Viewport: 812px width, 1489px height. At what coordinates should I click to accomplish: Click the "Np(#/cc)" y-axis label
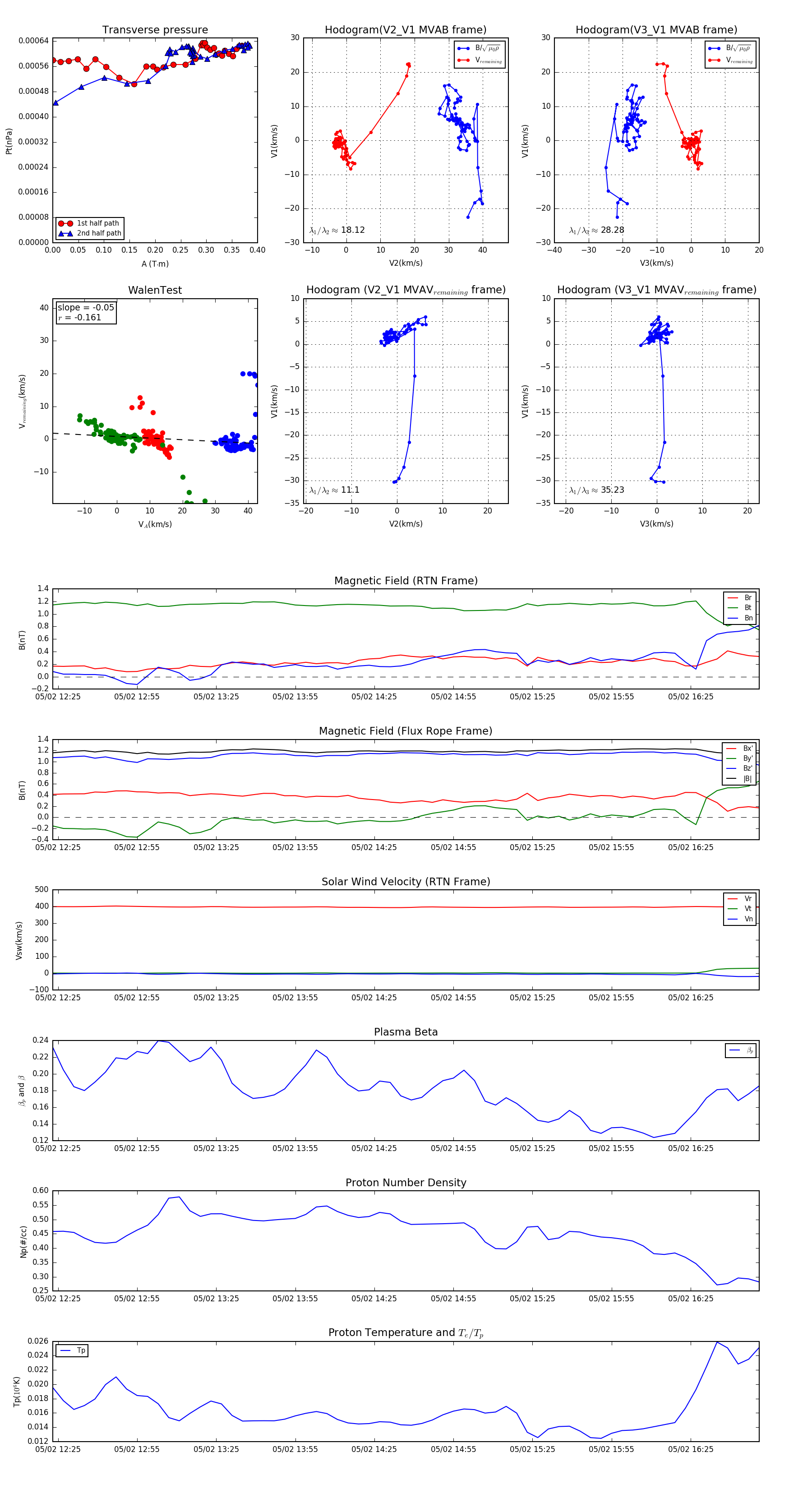click(23, 1242)
